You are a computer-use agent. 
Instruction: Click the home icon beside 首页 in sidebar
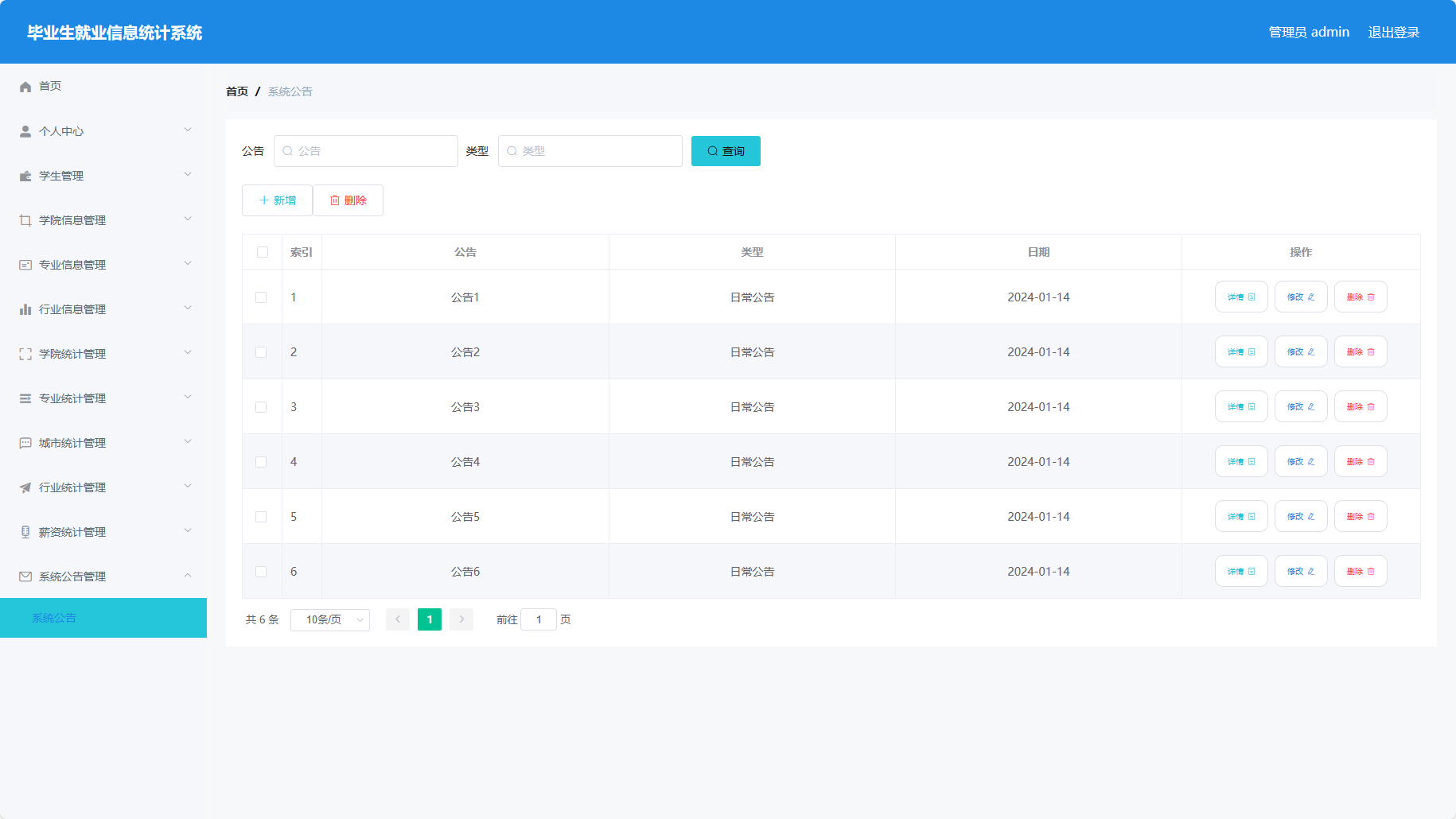25,87
